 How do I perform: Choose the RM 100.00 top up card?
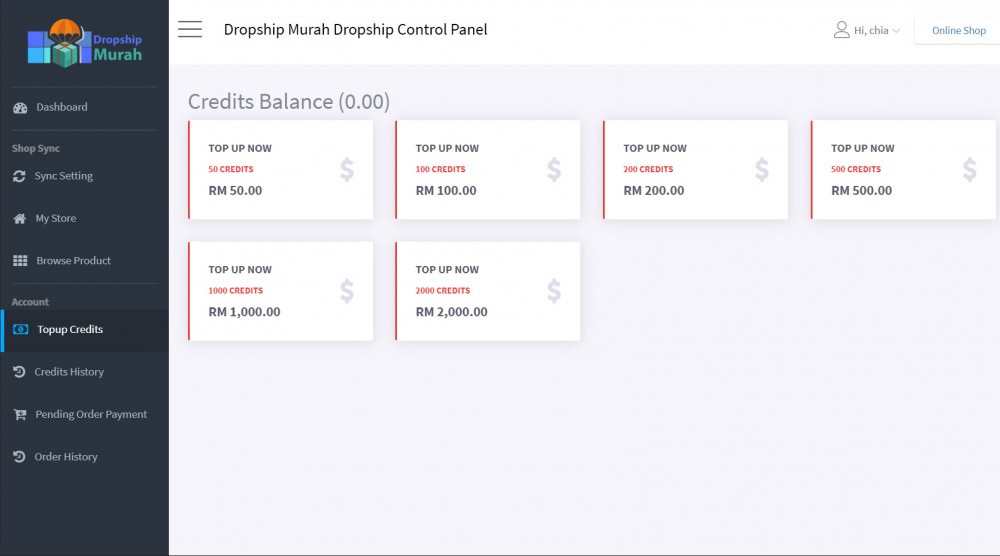487,170
